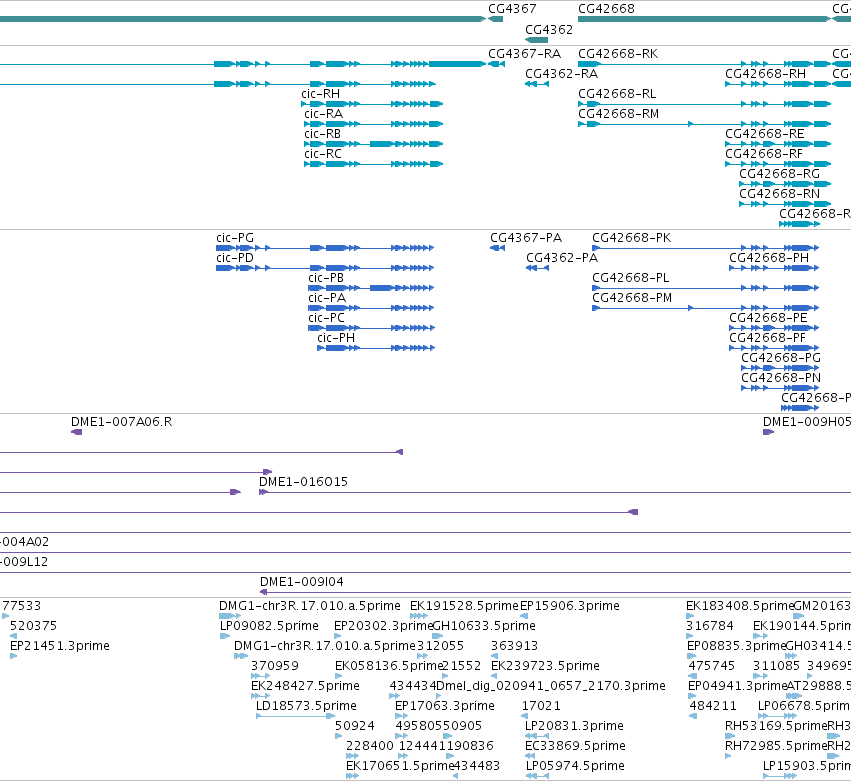Viewport: 851px width, 781px height.
Task: Open EST 475745 label
Action: (712, 666)
